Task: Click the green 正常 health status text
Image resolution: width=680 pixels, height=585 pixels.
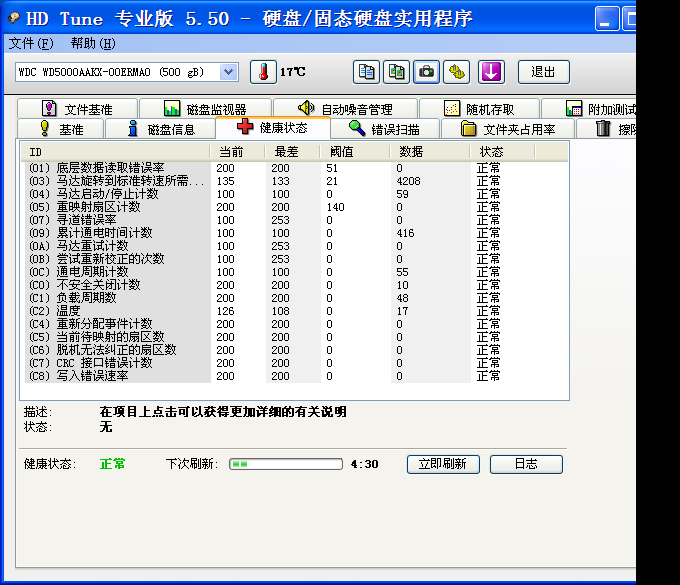Action: 112,464
